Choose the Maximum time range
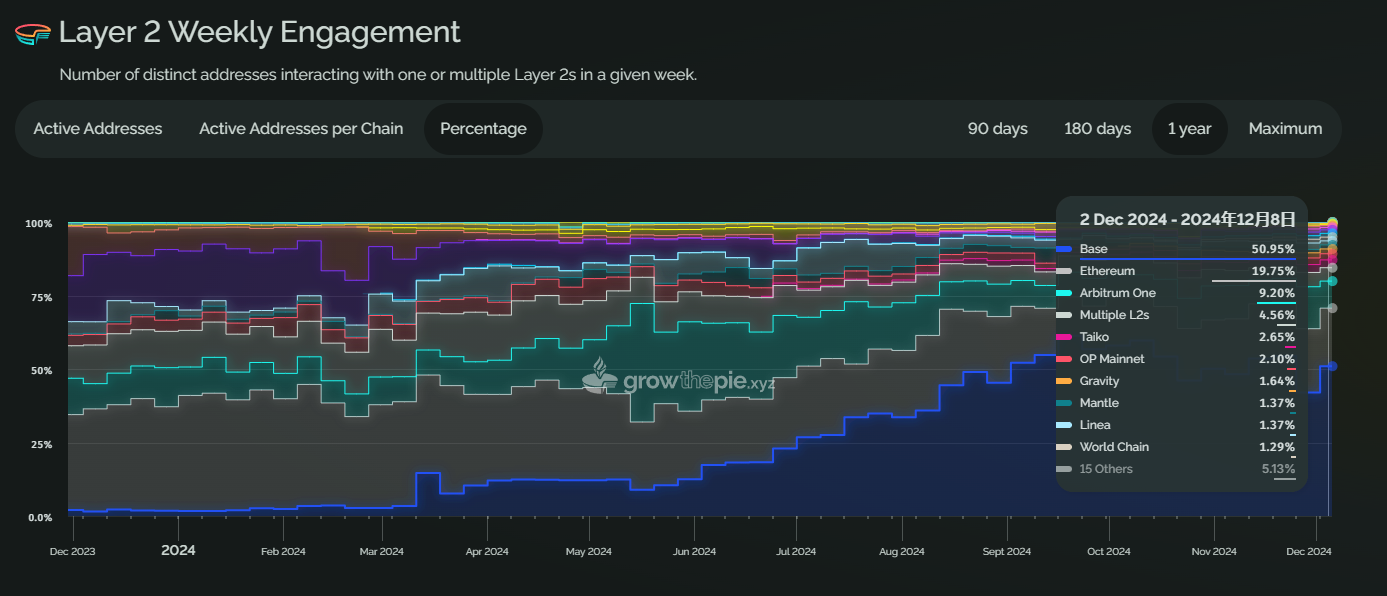The height and width of the screenshot is (596, 1387). tap(1285, 129)
